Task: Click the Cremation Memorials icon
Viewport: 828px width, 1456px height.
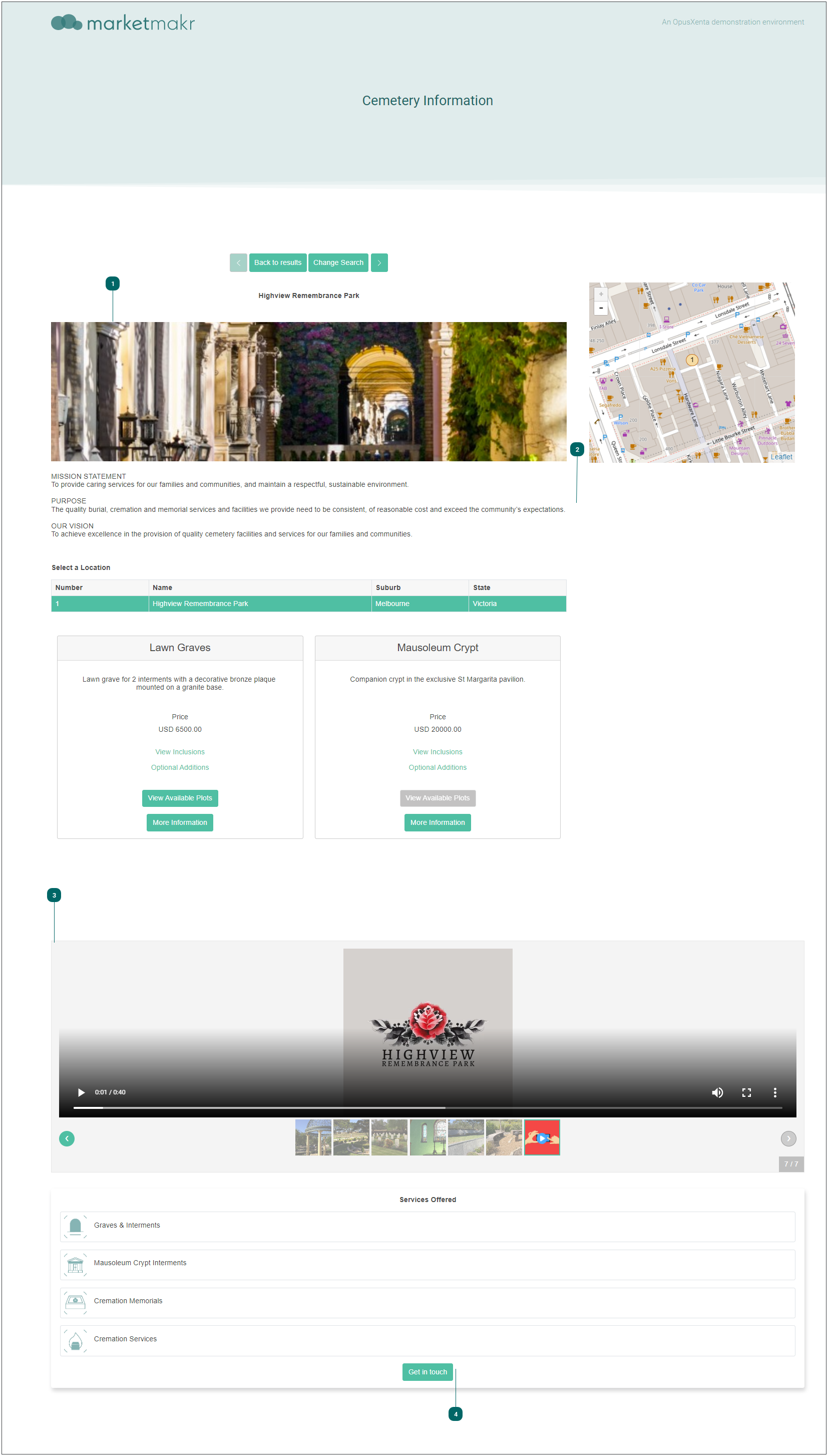Action: point(75,1302)
